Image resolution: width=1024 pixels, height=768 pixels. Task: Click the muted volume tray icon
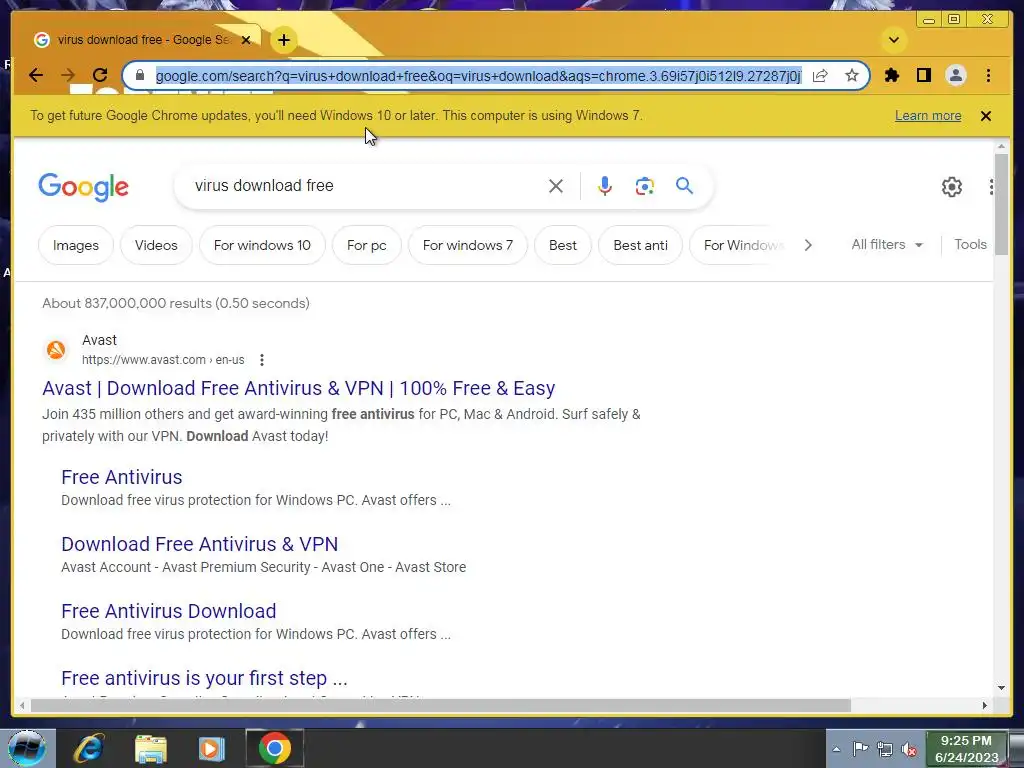point(909,749)
